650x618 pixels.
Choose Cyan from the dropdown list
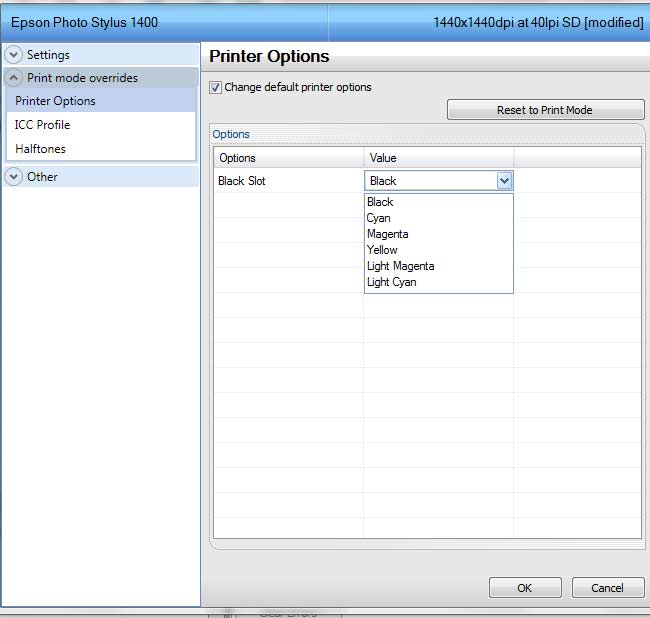click(x=379, y=218)
